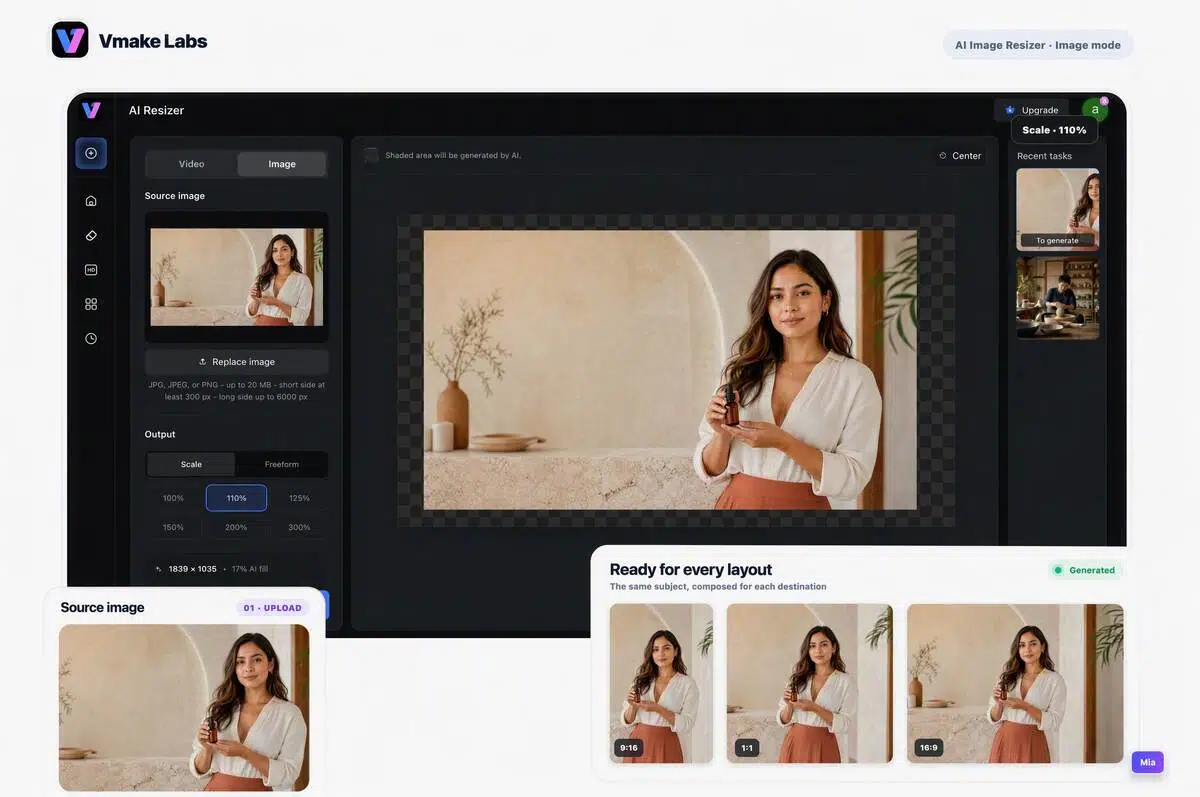Click the photo in the Source image card
The image size is (1200, 797).
click(x=184, y=708)
